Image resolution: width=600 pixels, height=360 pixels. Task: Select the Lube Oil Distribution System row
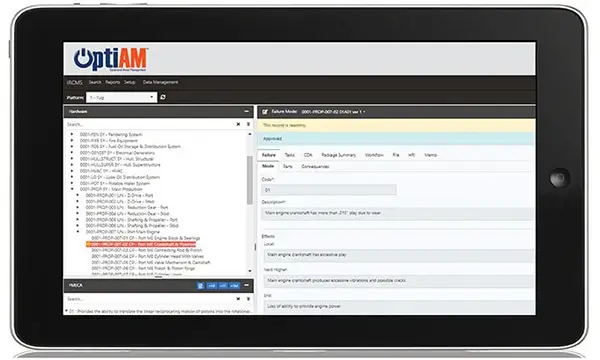[120, 177]
